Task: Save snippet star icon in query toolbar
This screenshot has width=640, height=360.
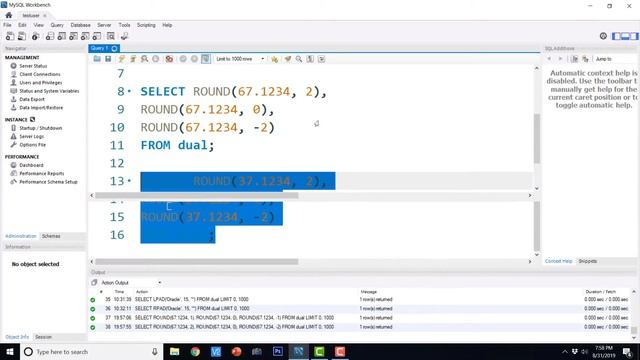Action: click(275, 59)
